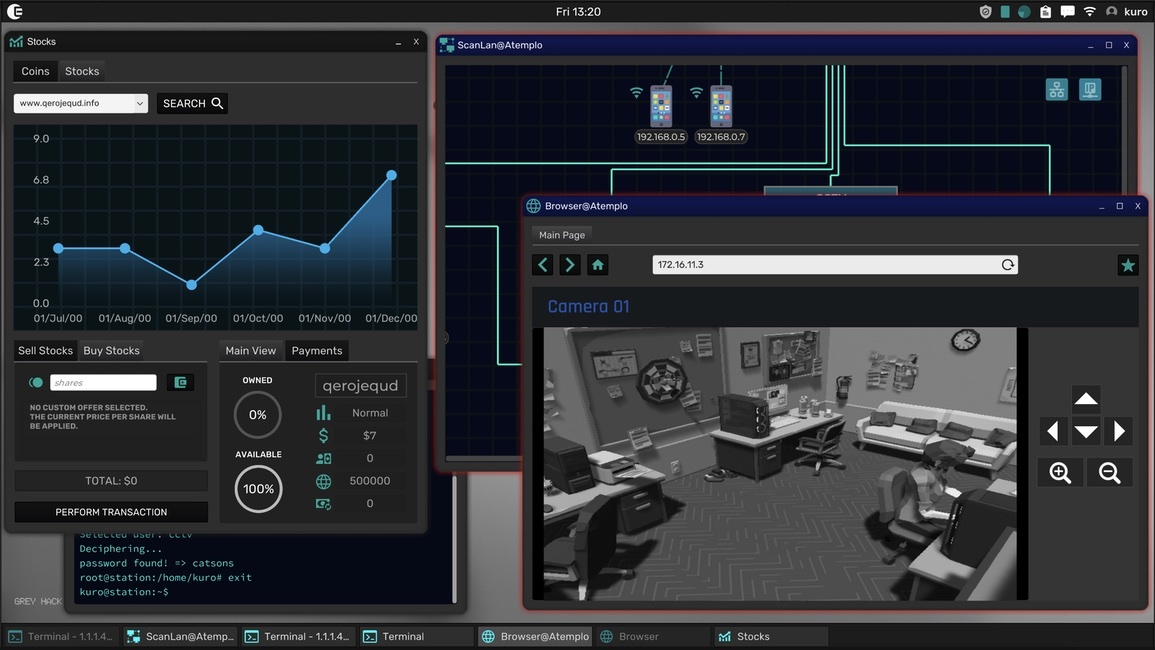Open the Buy Stocks tab
Screen dimensions: 1155x650
111,350
